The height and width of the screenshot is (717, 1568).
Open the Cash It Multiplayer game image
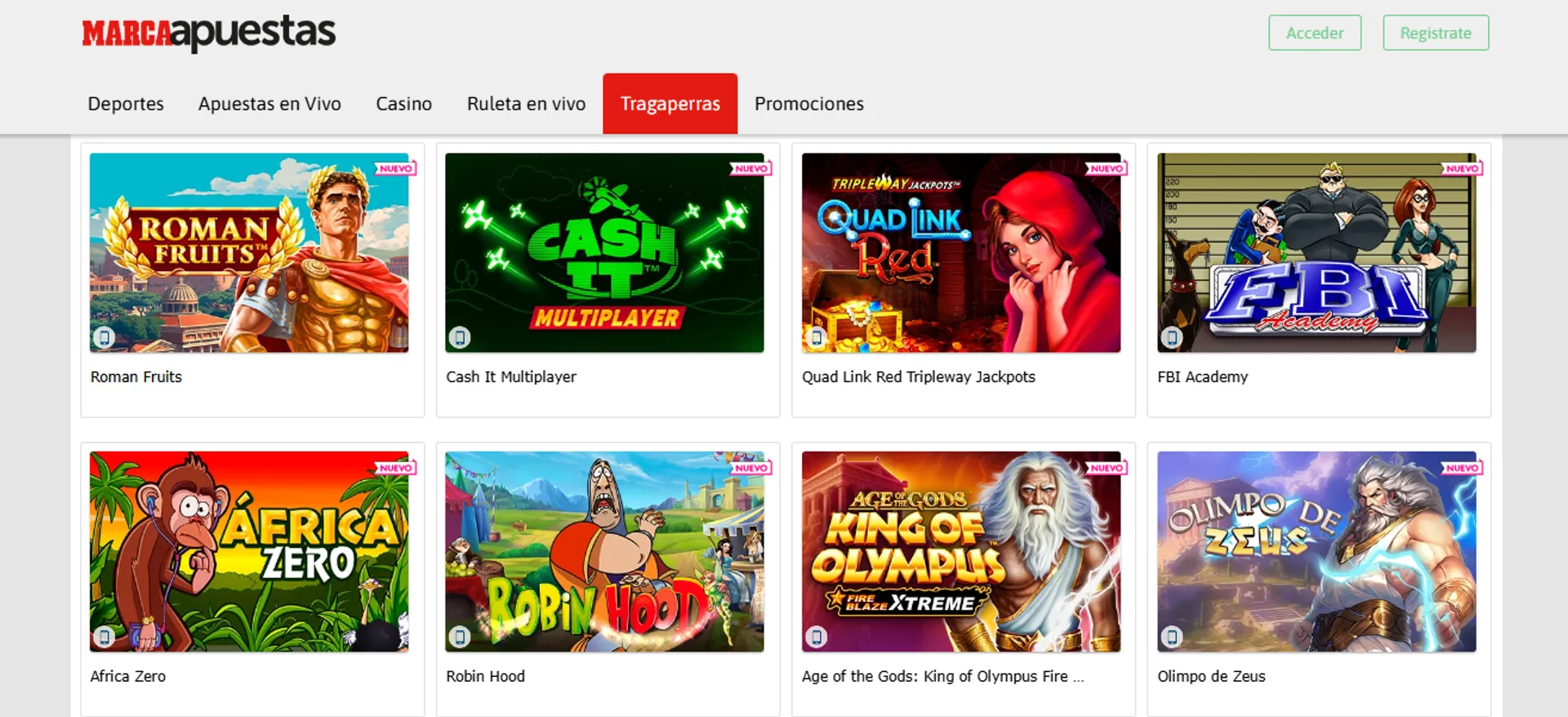coord(604,252)
